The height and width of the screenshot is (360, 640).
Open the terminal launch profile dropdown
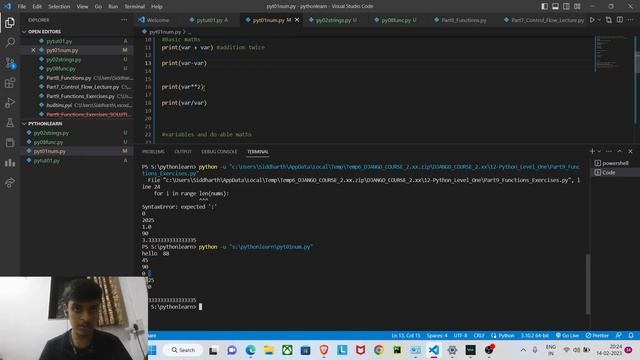point(599,151)
